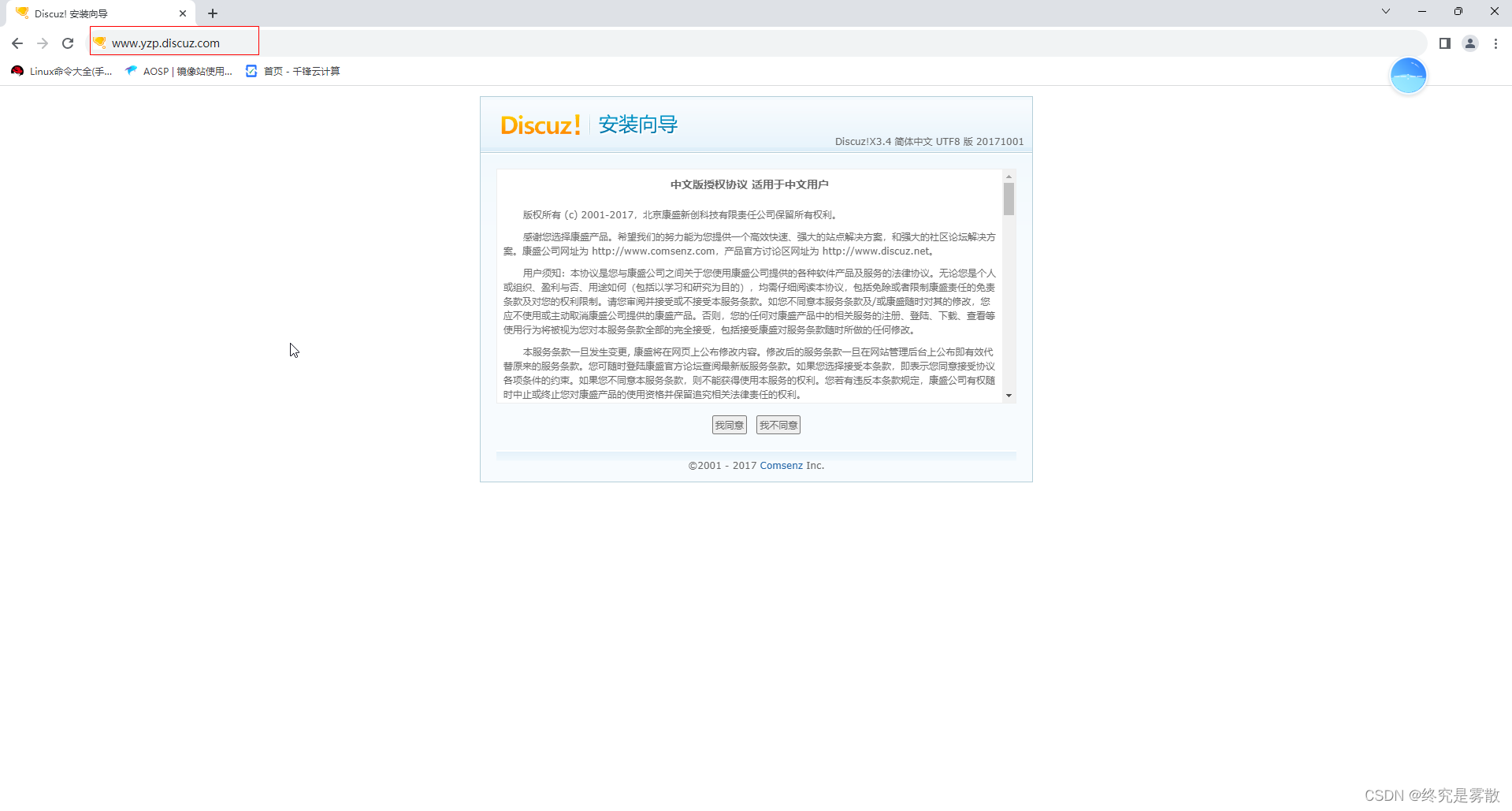
Task: Click the round blue floating widget
Action: tap(1408, 76)
